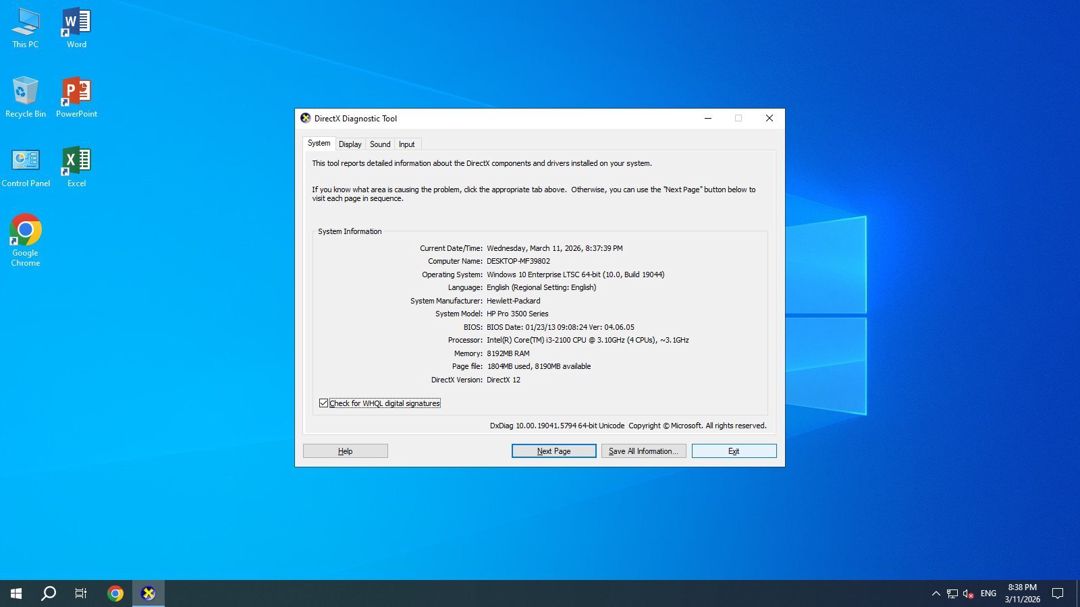The image size is (1080, 607).
Task: Click the HP Pro 3500 Series value
Action: tap(517, 313)
